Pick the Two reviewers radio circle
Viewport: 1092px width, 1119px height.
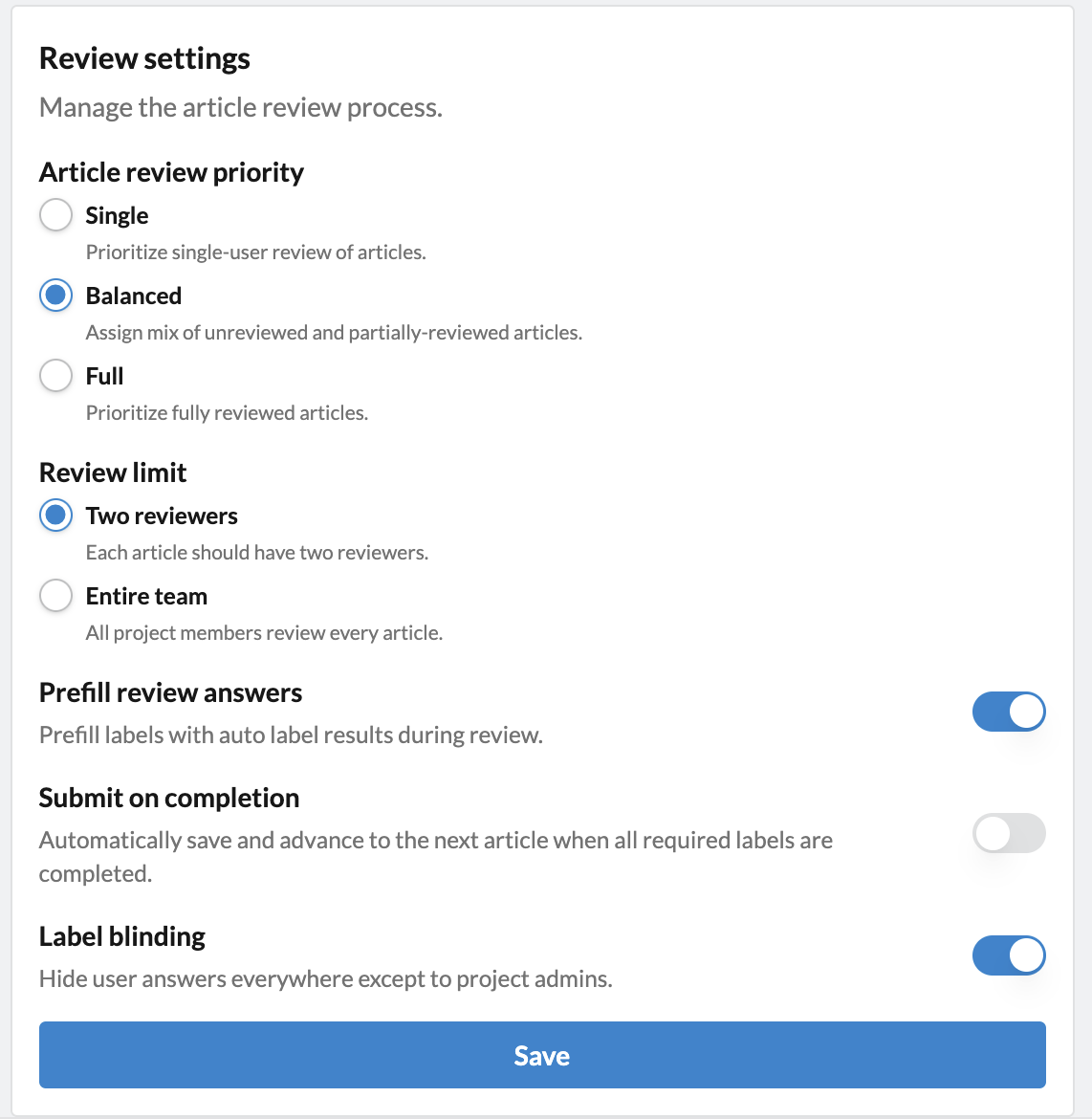coord(55,516)
